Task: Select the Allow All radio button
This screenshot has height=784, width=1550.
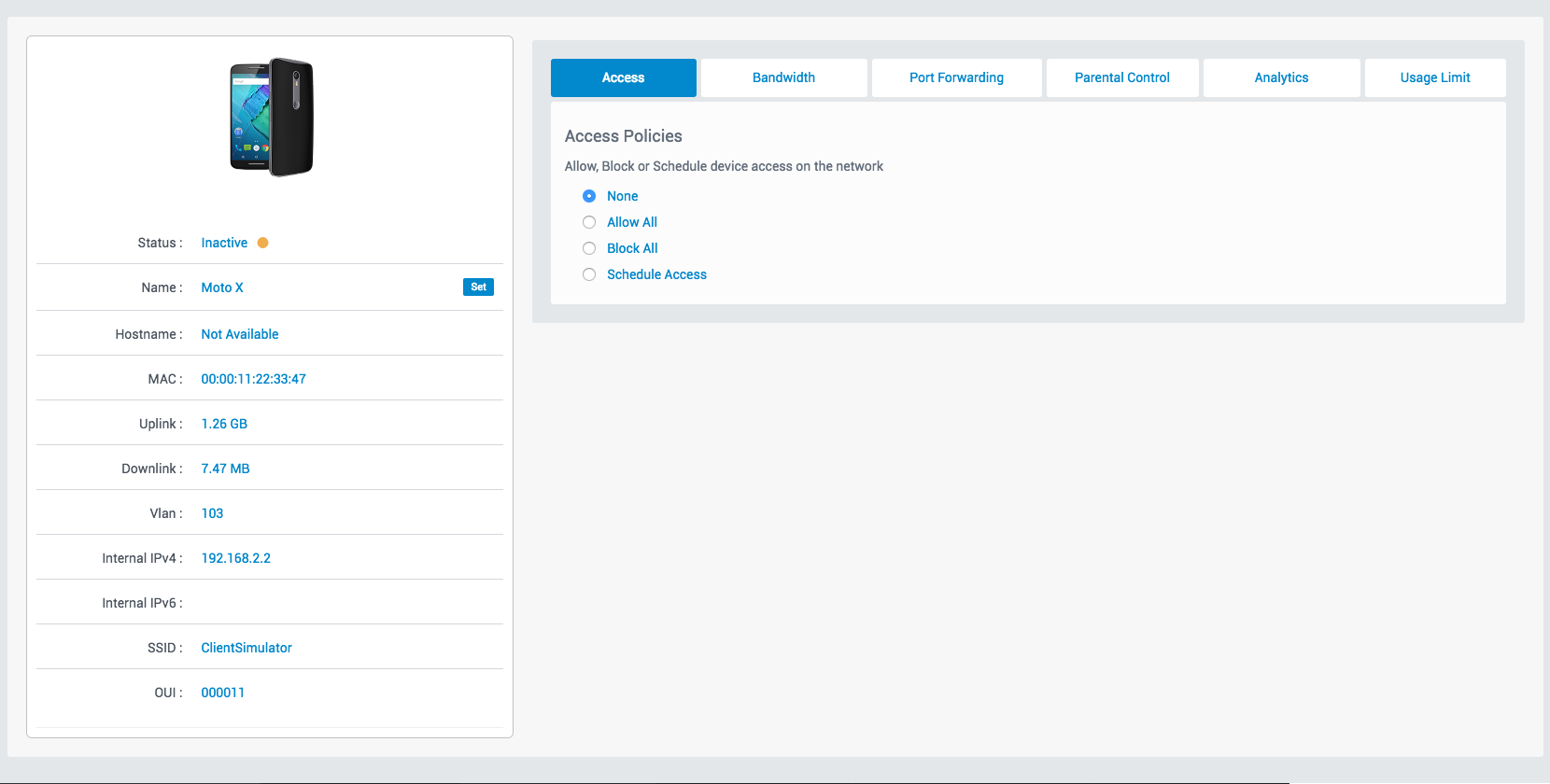Action: click(589, 222)
